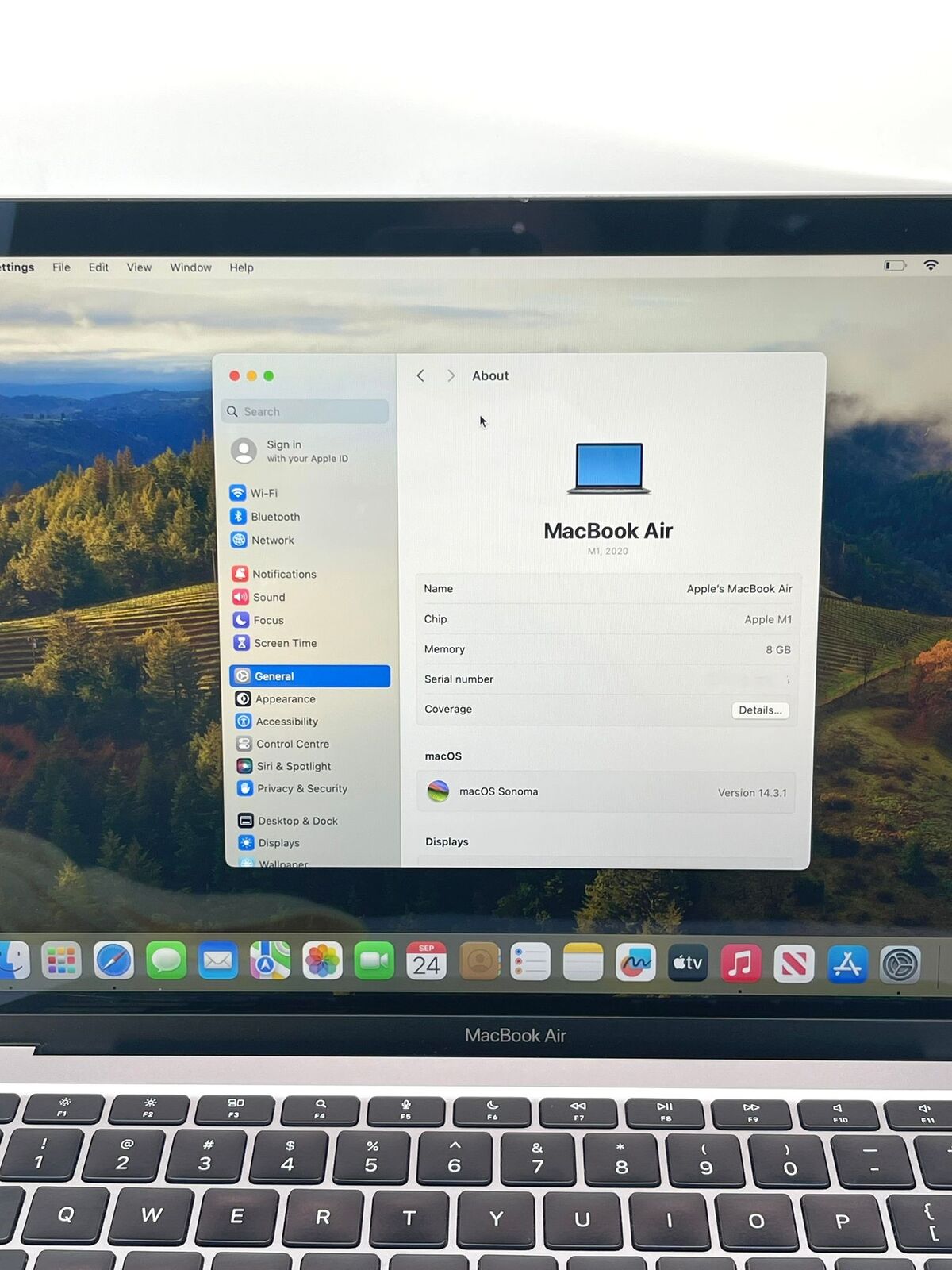Click the green full screen window button
Screen dimensions: 952x1270
pos(269,375)
